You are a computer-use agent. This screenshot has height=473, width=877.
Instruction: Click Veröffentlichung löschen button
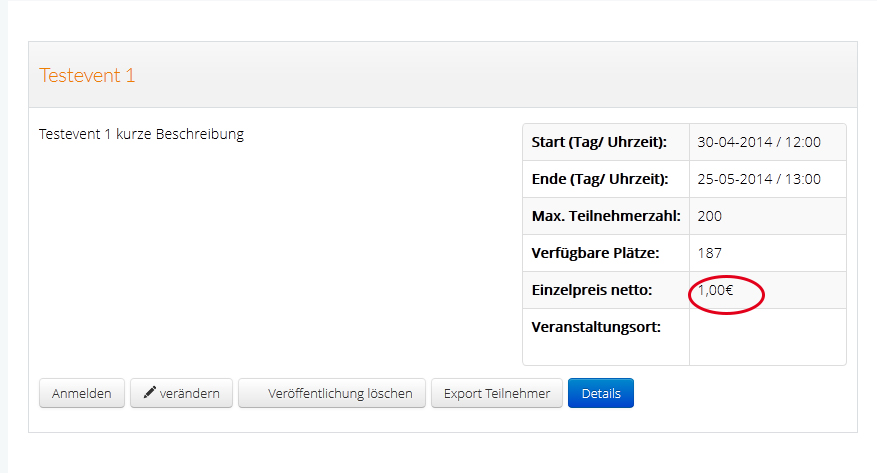(x=332, y=393)
